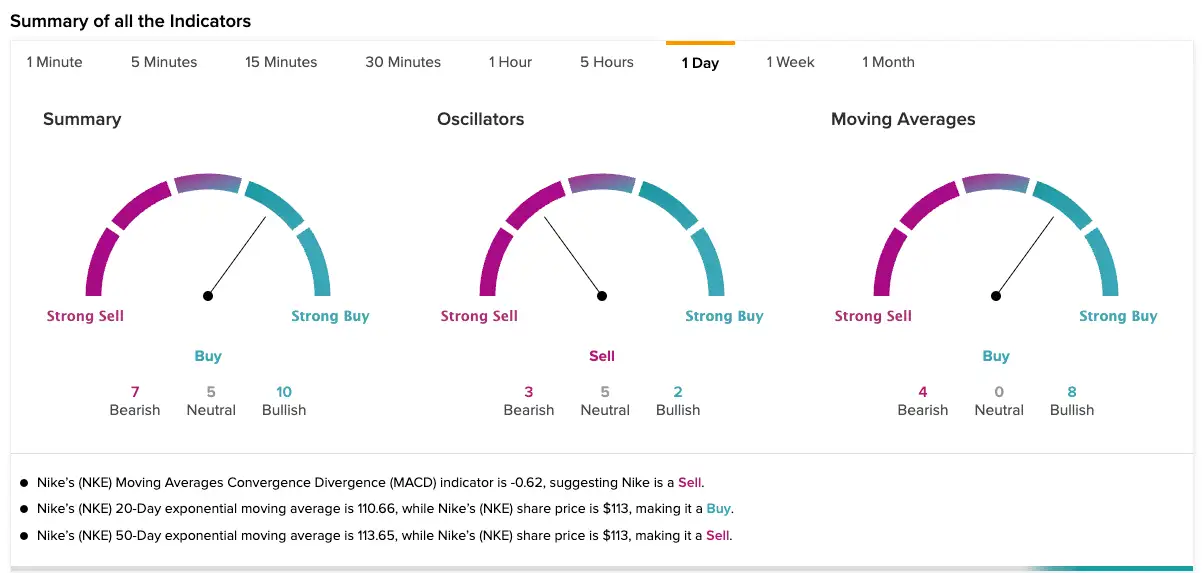Image resolution: width=1204 pixels, height=573 pixels.
Task: Click the Oscillators gauge dial
Action: coord(602,237)
